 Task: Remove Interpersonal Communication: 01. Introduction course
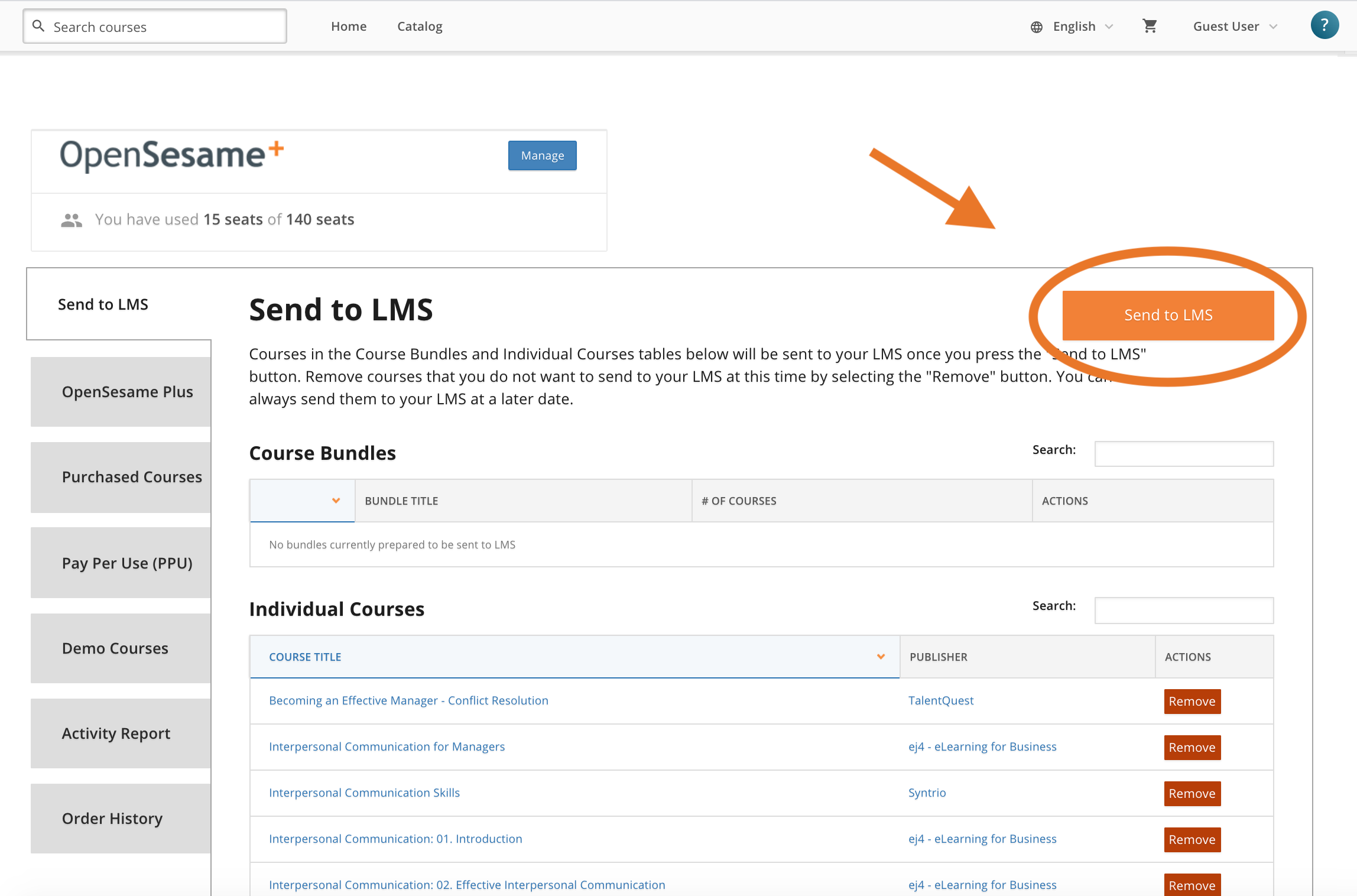tap(1192, 840)
